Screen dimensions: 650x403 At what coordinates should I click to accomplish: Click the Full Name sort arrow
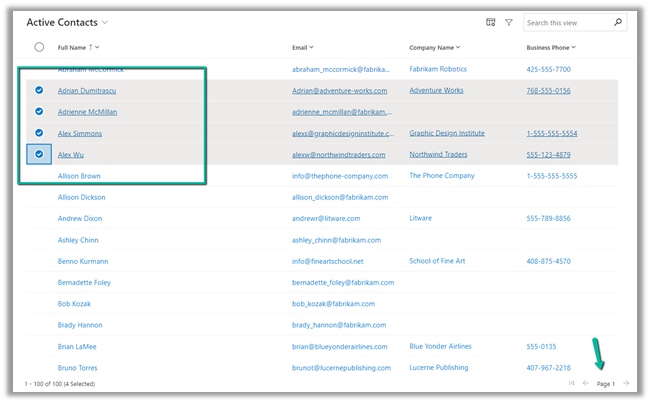(x=91, y=47)
